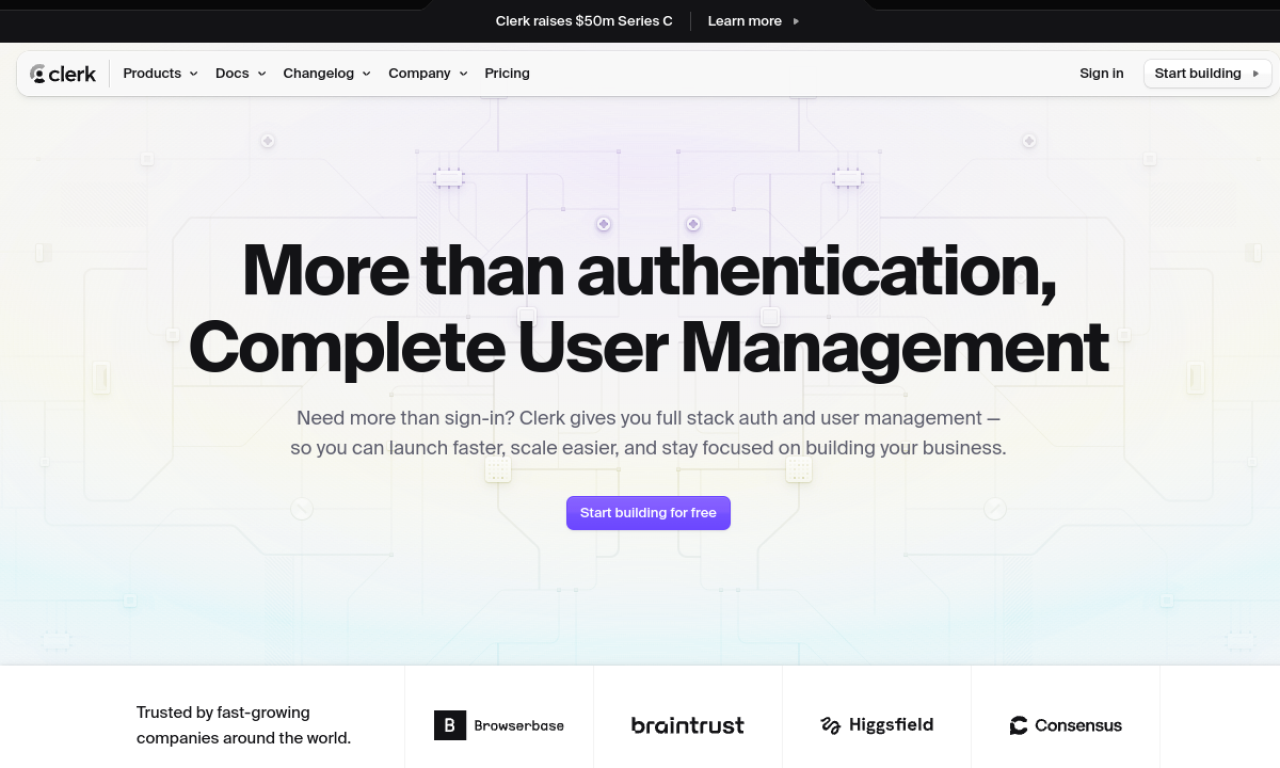The width and height of the screenshot is (1280, 768).
Task: Click the arrow icon beside "Learn more"
Action: [796, 21]
